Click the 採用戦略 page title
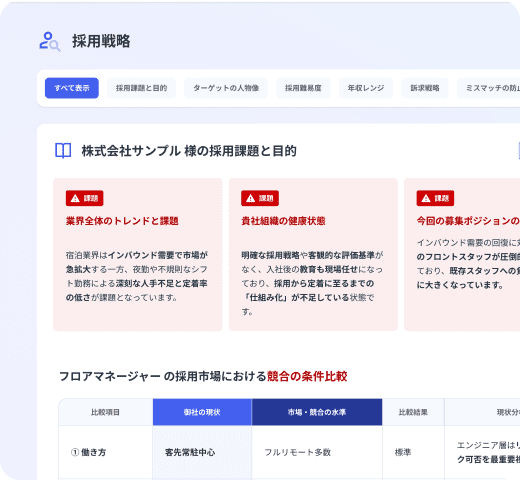Viewport: 520px width, 480px height. [101, 41]
